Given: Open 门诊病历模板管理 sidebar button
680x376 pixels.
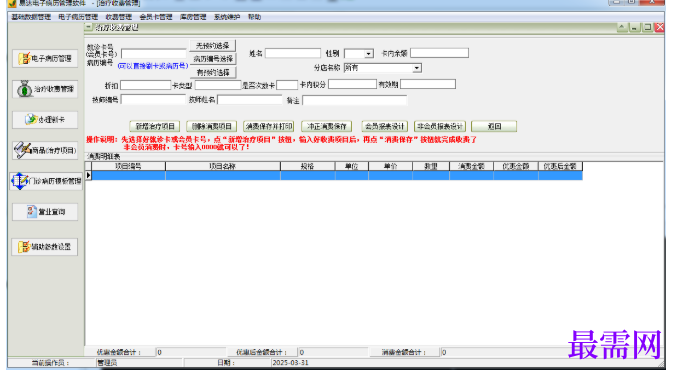Looking at the screenshot, I should coord(46,181).
